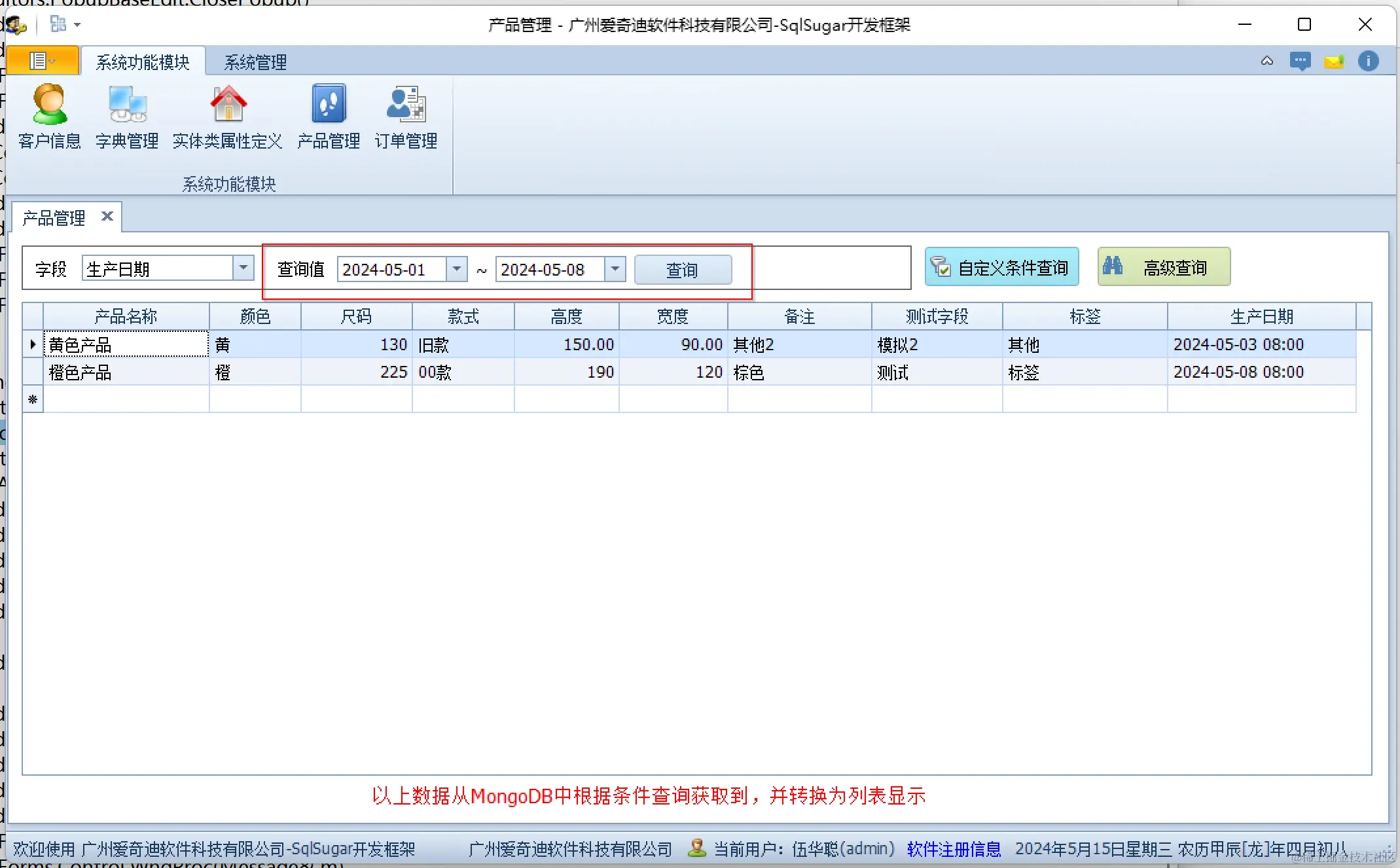Click the yellow mail envelope icon
Viewport: 1400px width, 868px height.
[1333, 62]
